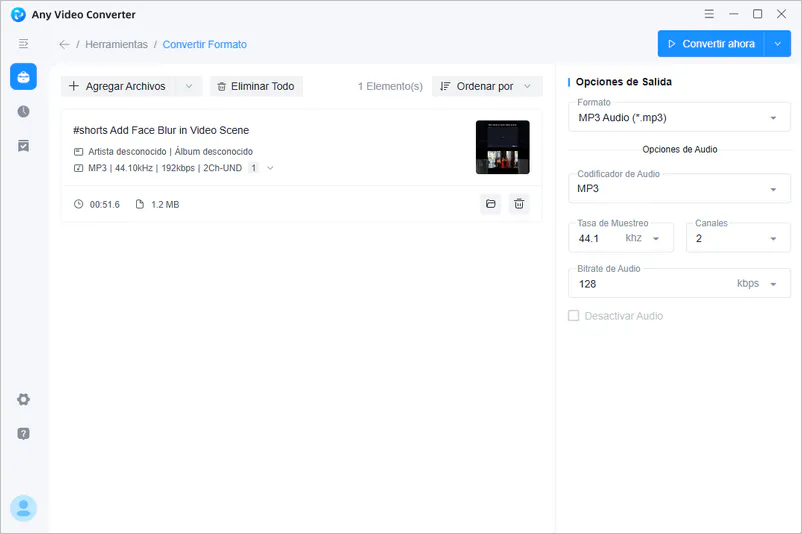
Task: Click the 00:51.6 duration text
Action: pos(104,205)
